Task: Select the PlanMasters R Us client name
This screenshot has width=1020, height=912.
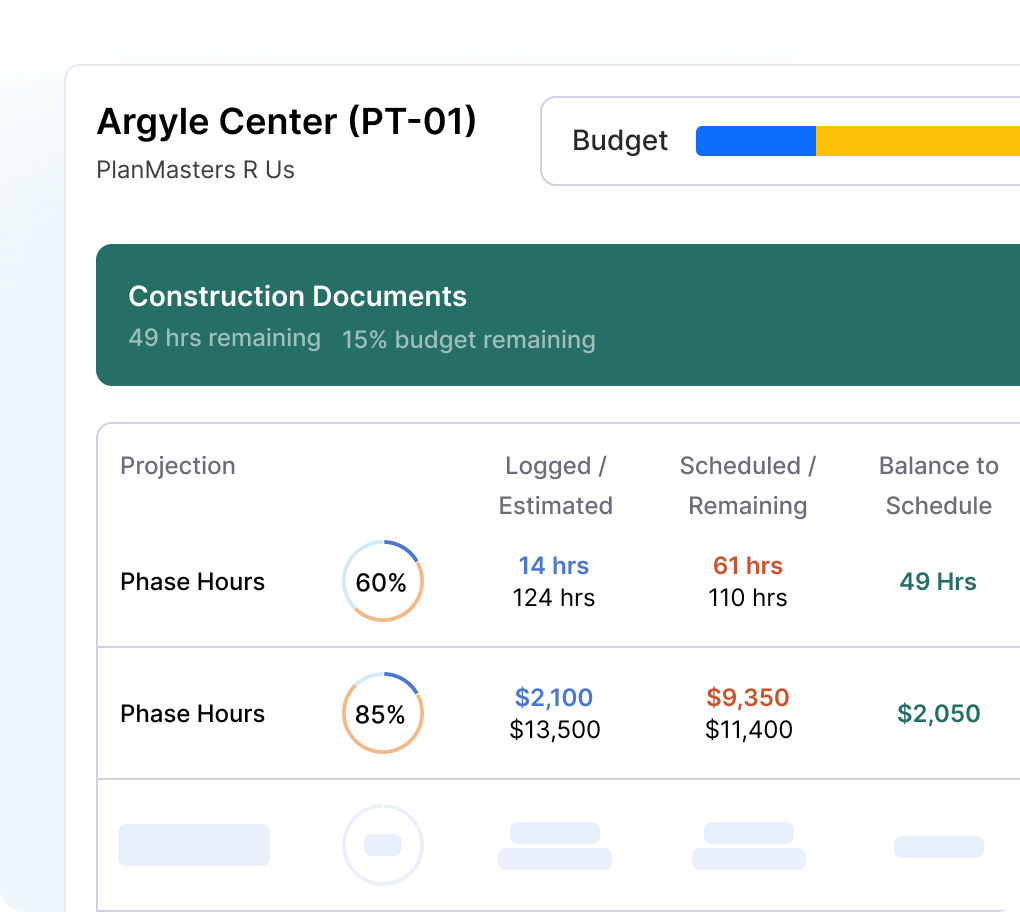Action: 195,170
